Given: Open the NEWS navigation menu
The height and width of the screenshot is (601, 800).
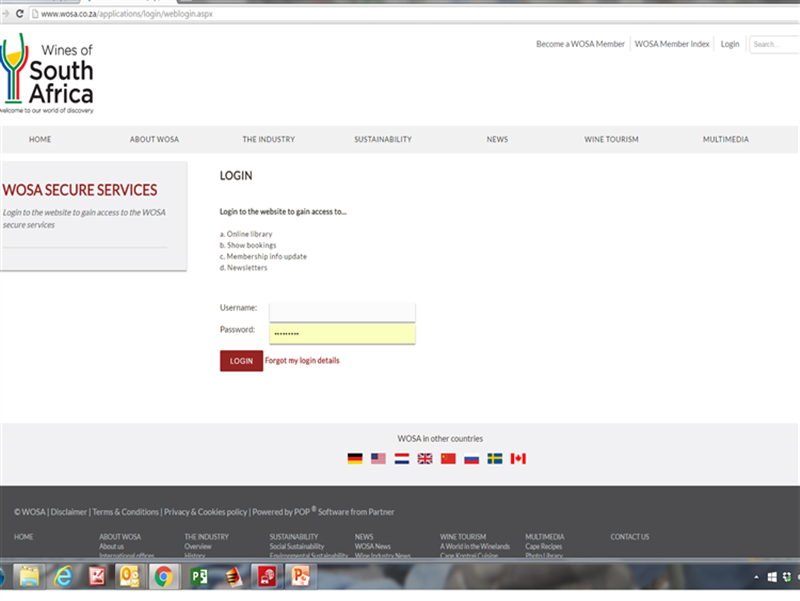Looking at the screenshot, I should point(497,139).
